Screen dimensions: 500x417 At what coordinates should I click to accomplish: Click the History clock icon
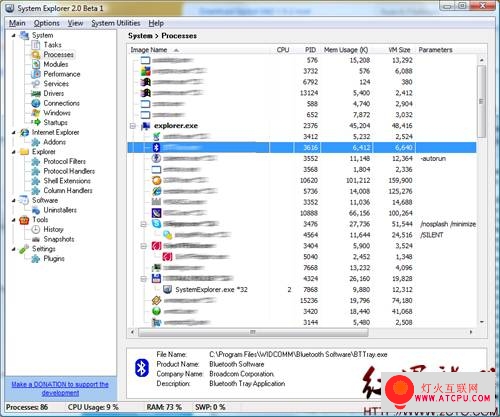click(x=36, y=230)
